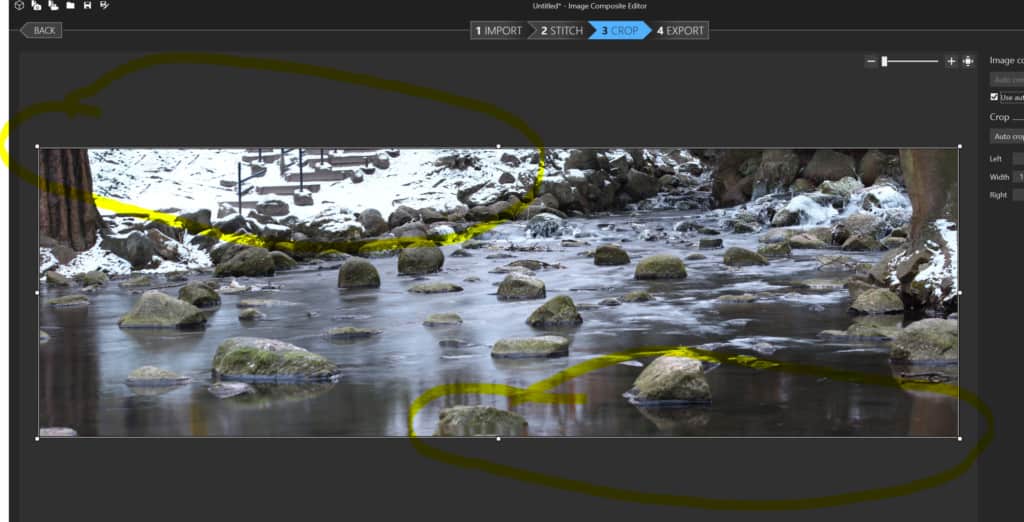
Task: Click the Left crop value field
Action: pyautogui.click(x=1018, y=159)
